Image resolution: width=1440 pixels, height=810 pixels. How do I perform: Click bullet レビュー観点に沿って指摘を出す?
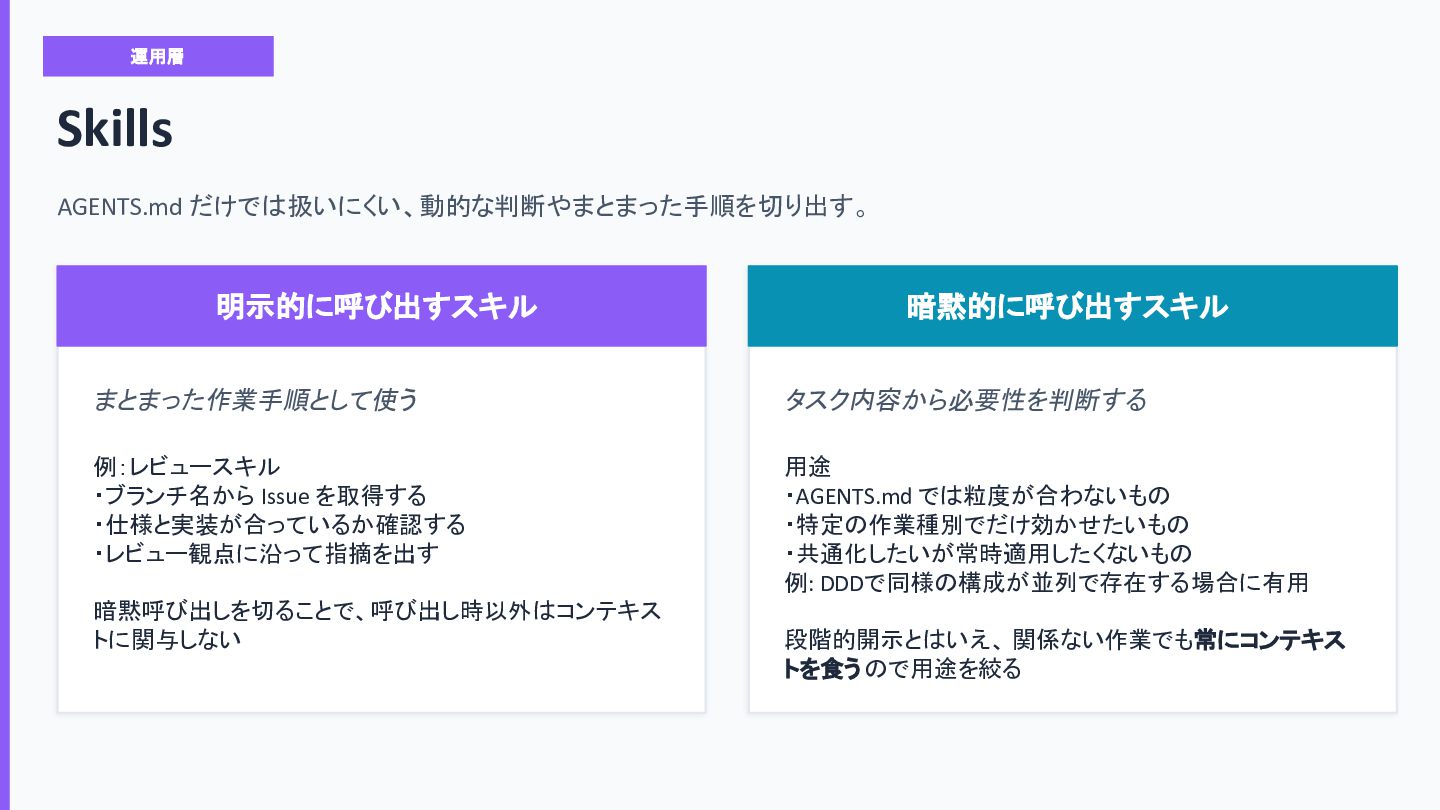(x=267, y=553)
